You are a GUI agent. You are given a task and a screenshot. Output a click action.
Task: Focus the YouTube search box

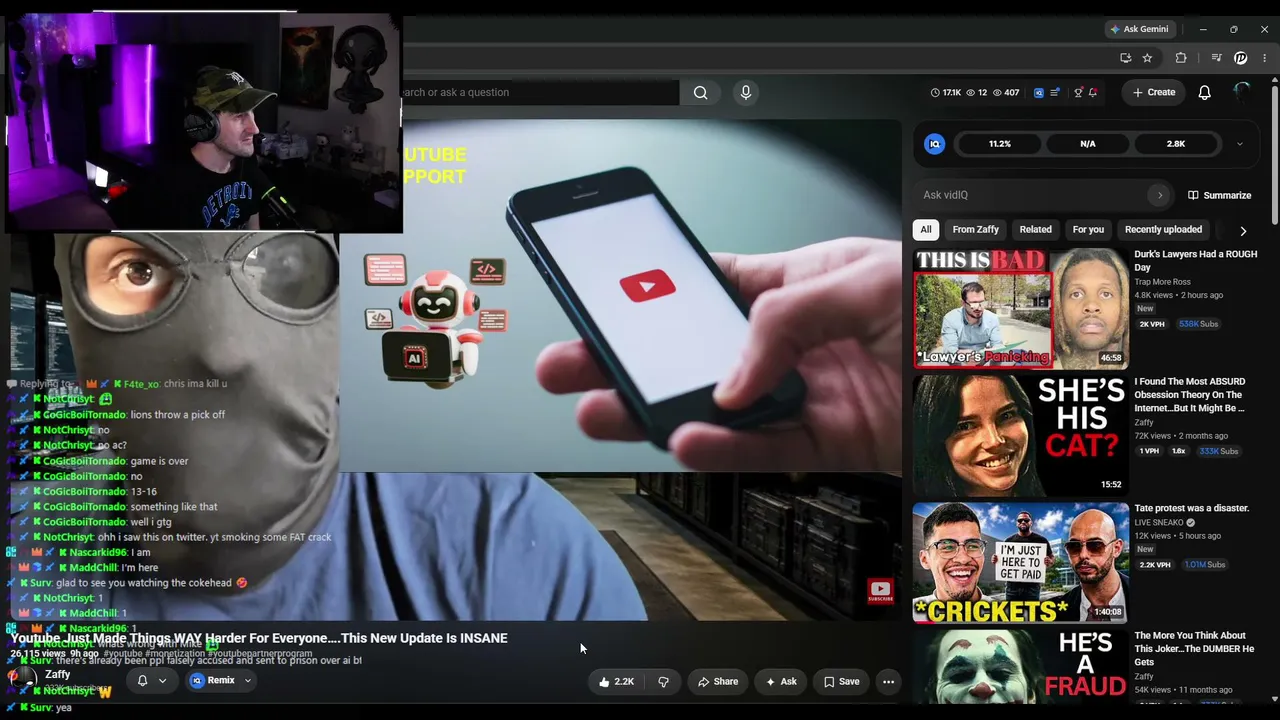540,92
